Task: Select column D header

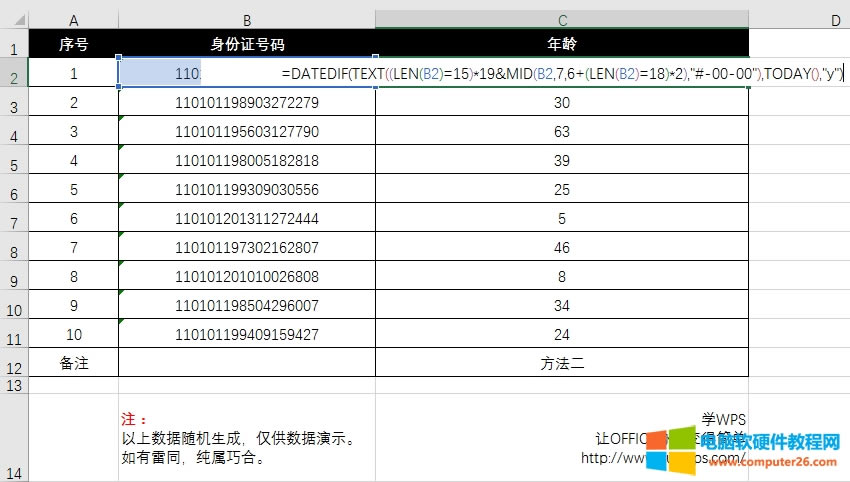Action: (x=800, y=20)
